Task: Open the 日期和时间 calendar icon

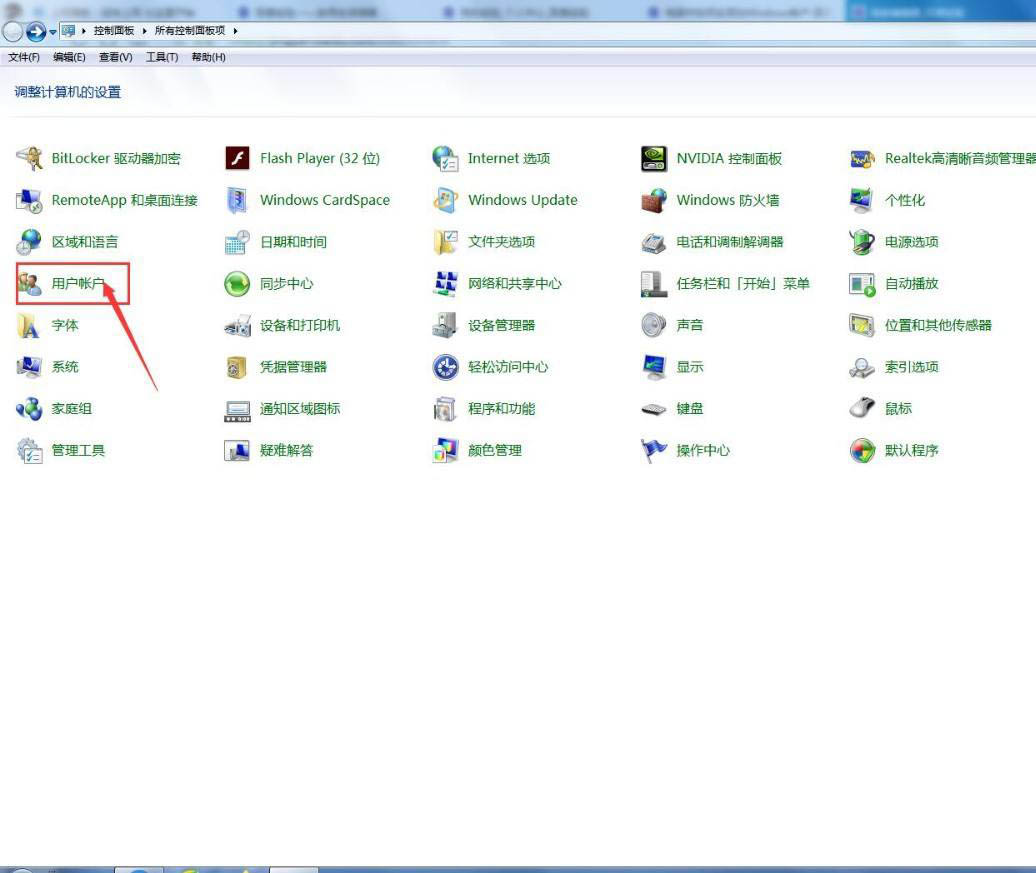Action: point(237,242)
